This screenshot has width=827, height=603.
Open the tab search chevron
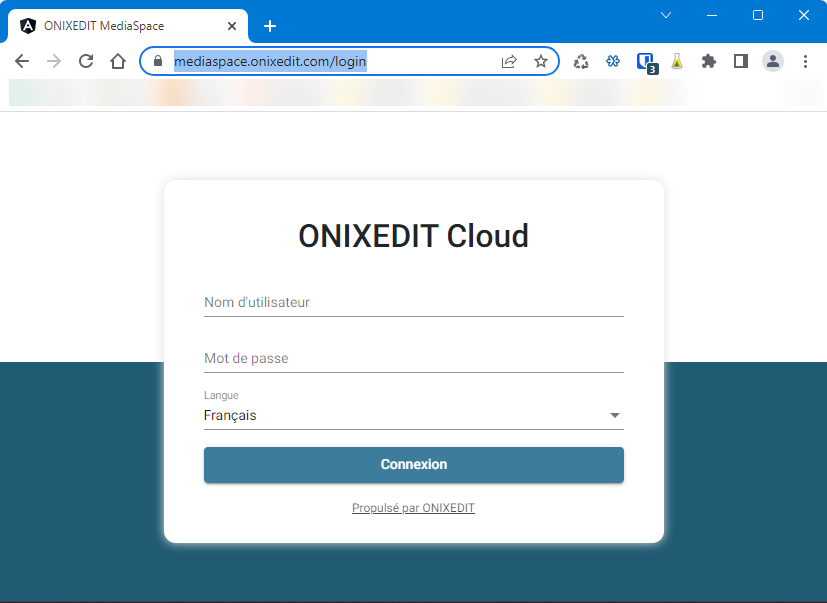click(x=666, y=15)
